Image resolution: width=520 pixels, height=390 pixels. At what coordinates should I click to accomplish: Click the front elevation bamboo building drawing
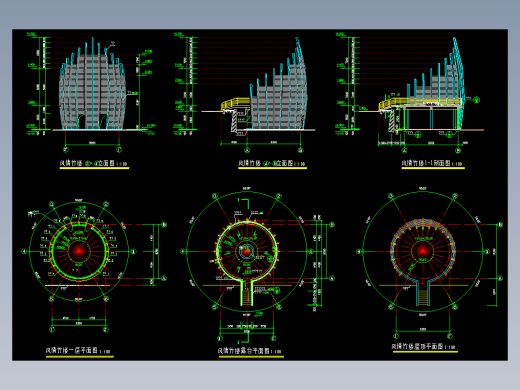click(92, 85)
